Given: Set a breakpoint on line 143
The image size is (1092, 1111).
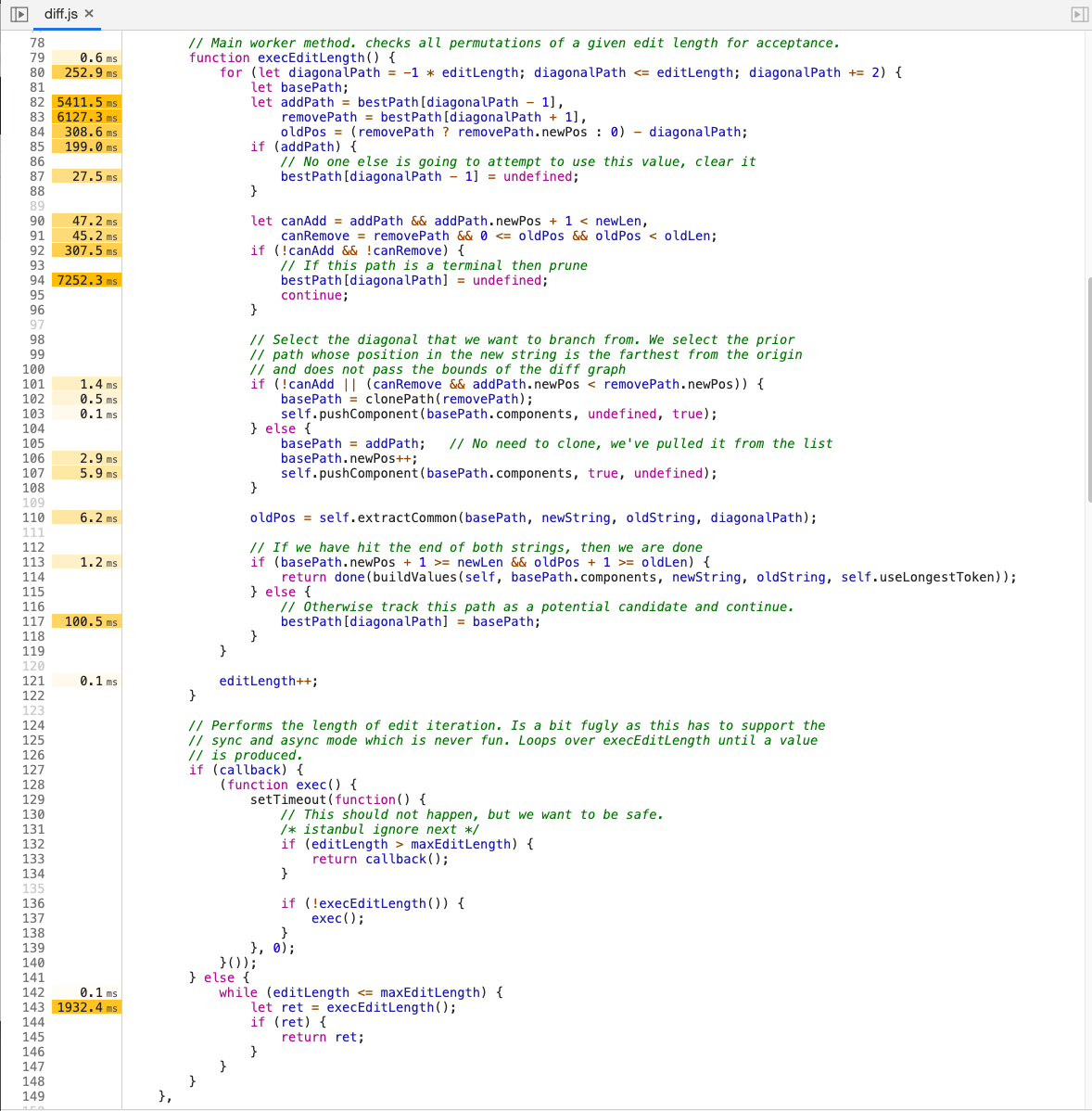Looking at the screenshot, I should pyautogui.click(x=33, y=1007).
